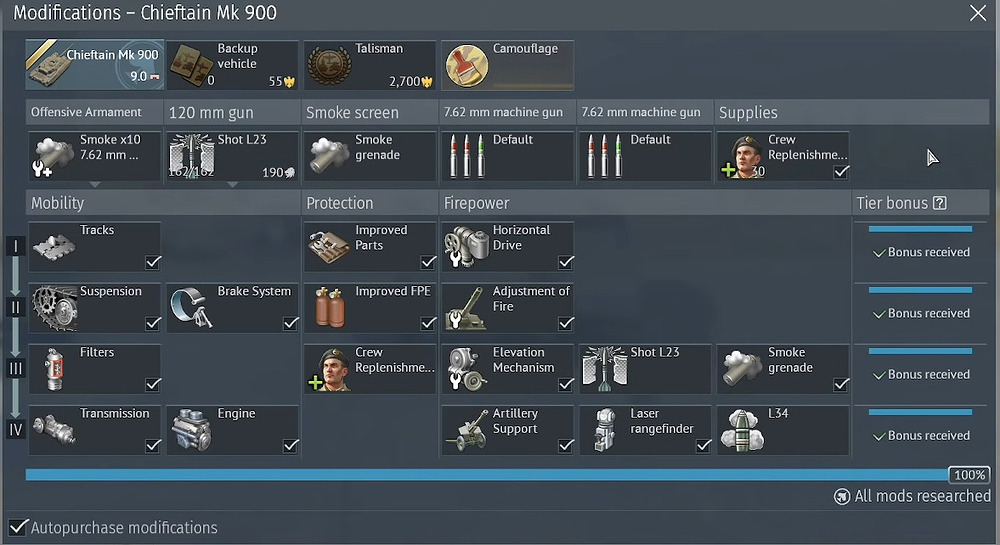1000x545 pixels.
Task: Open the Camouflage tab
Action: point(508,65)
